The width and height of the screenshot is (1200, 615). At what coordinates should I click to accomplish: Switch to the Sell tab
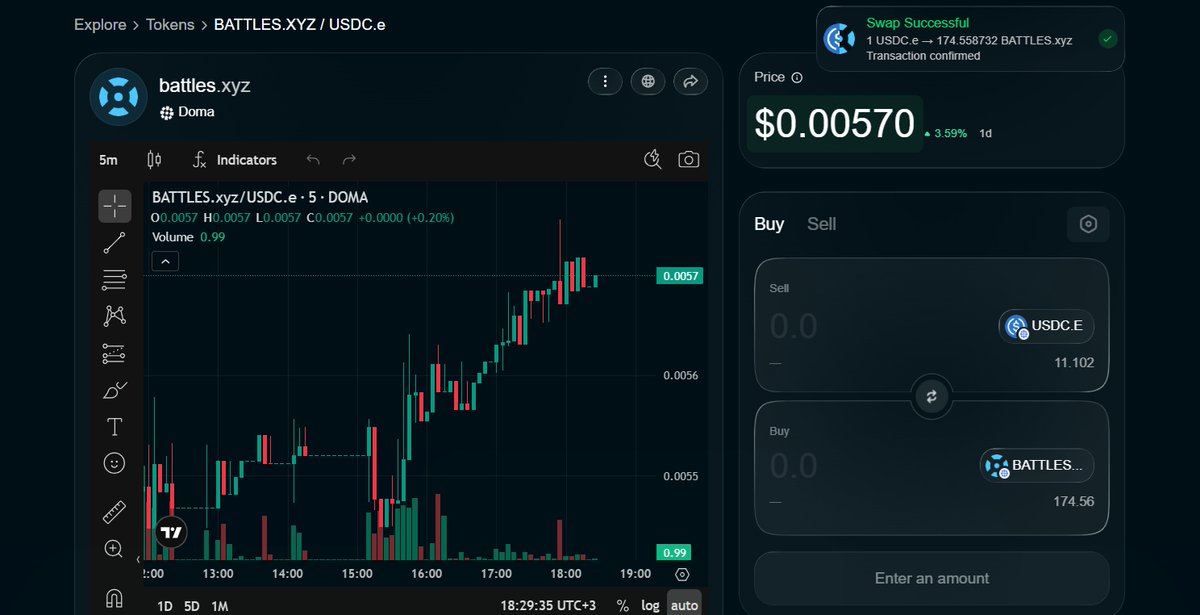tap(822, 224)
